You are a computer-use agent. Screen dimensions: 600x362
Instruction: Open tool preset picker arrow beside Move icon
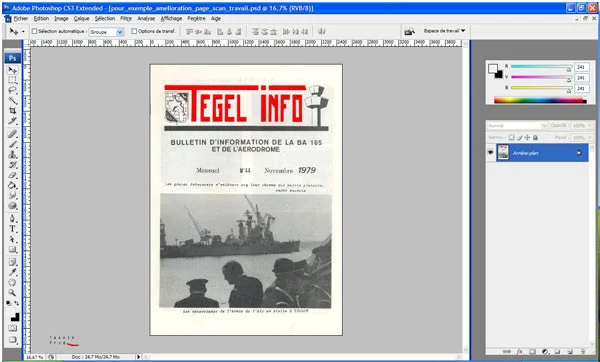tap(23, 32)
